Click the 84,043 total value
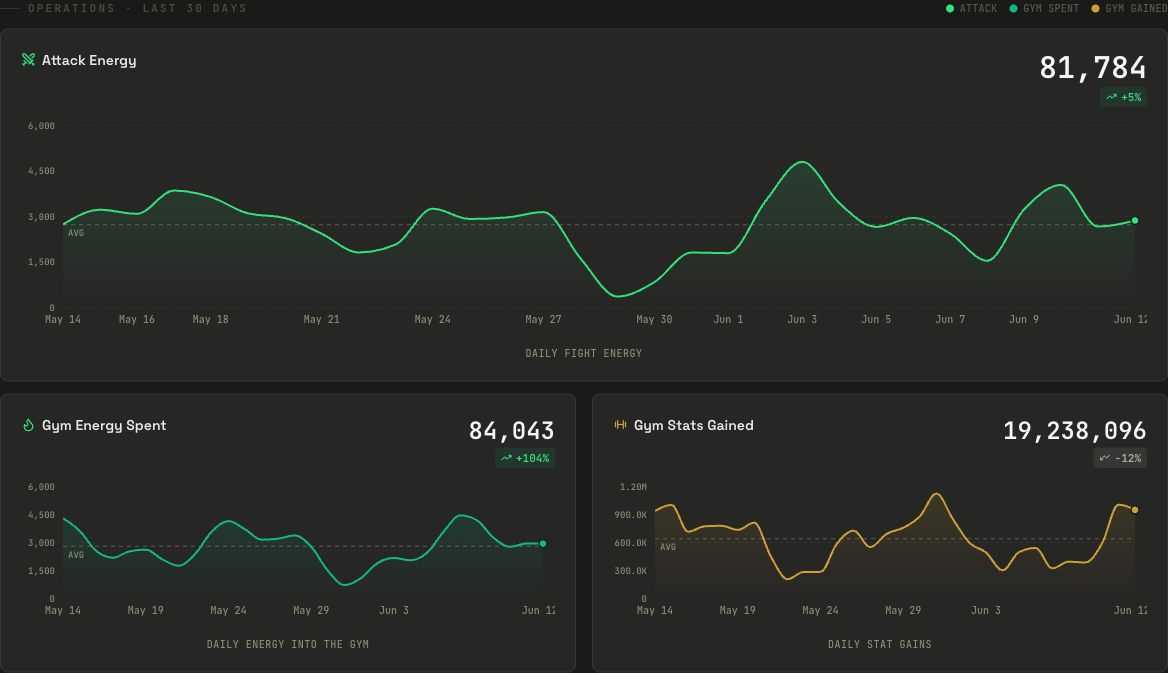 click(511, 431)
